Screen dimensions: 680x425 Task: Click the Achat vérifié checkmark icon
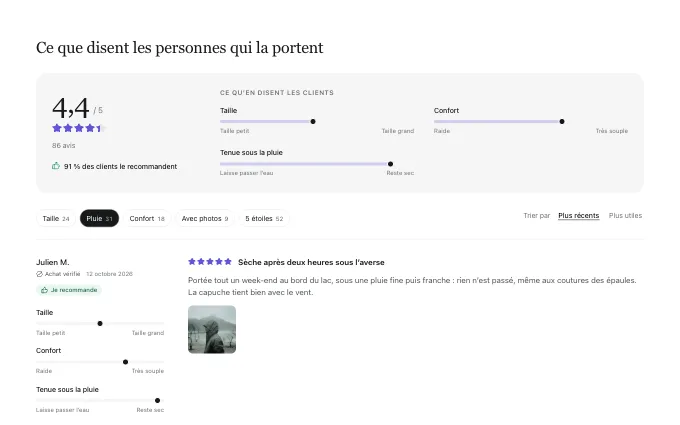tap(39, 274)
